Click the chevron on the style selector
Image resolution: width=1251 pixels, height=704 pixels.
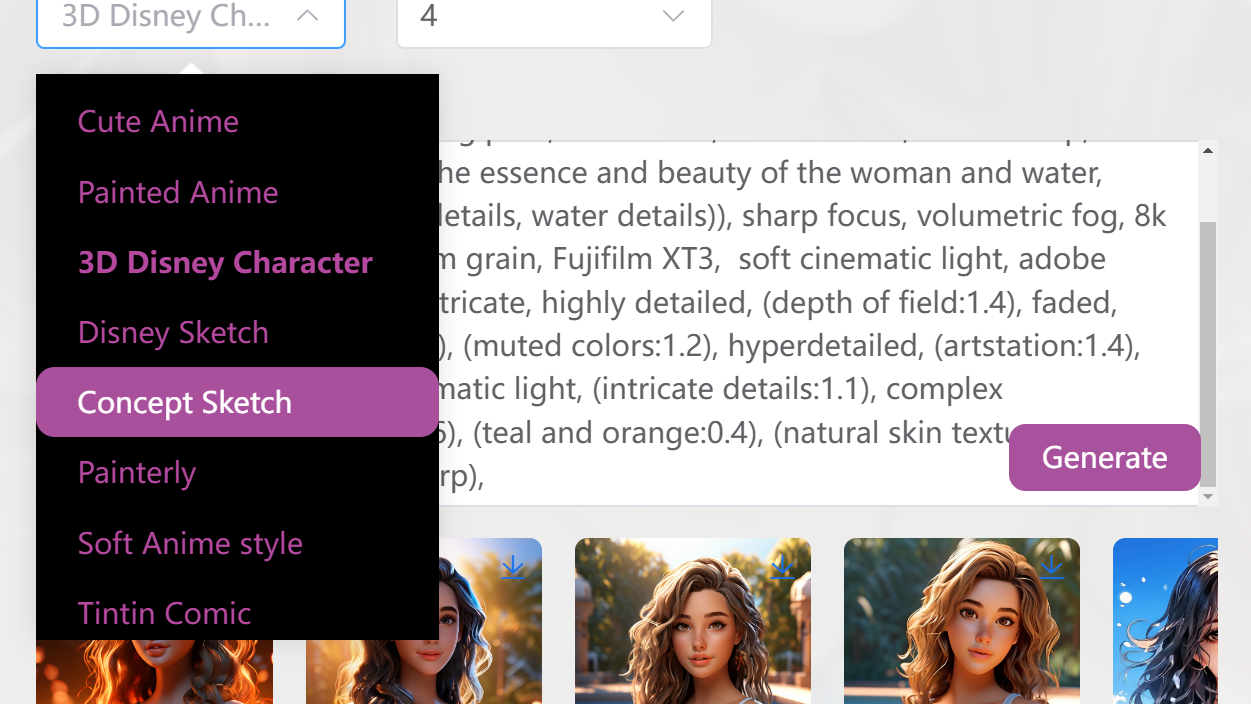308,16
